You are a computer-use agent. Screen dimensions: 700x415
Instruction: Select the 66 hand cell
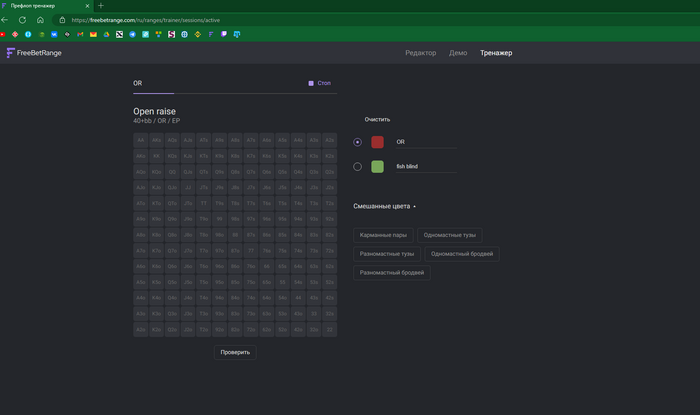click(267, 266)
